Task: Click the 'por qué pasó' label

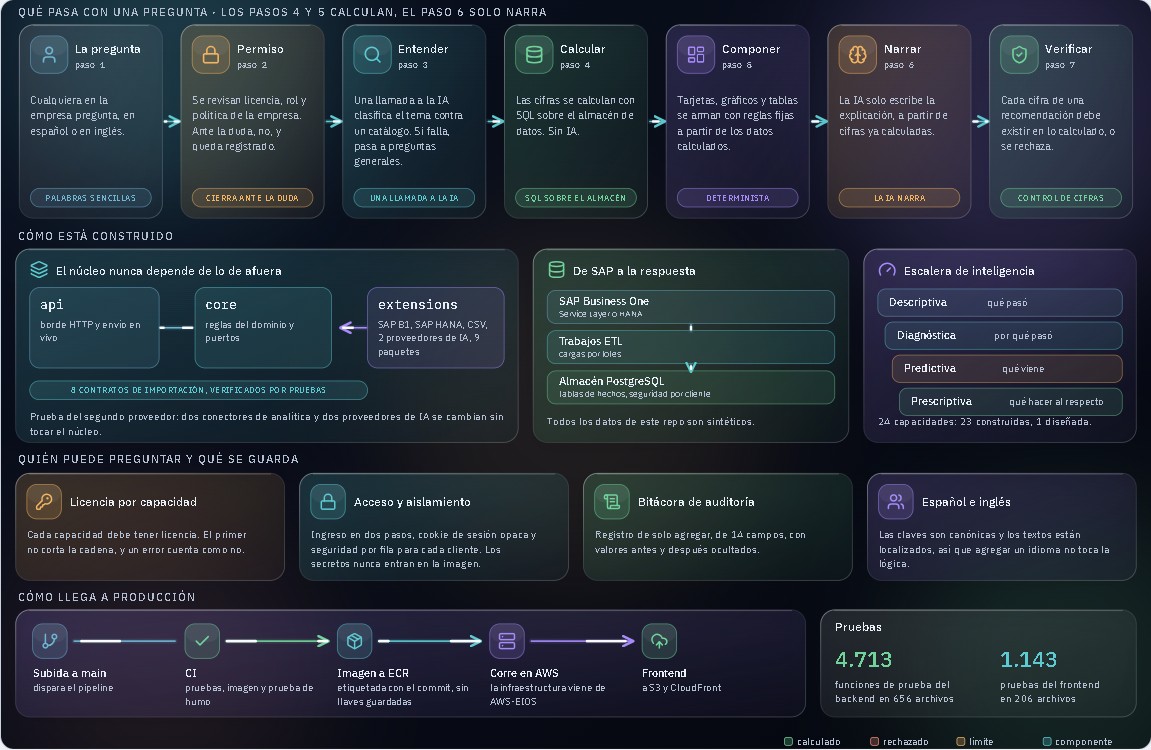Action: [x=1023, y=336]
